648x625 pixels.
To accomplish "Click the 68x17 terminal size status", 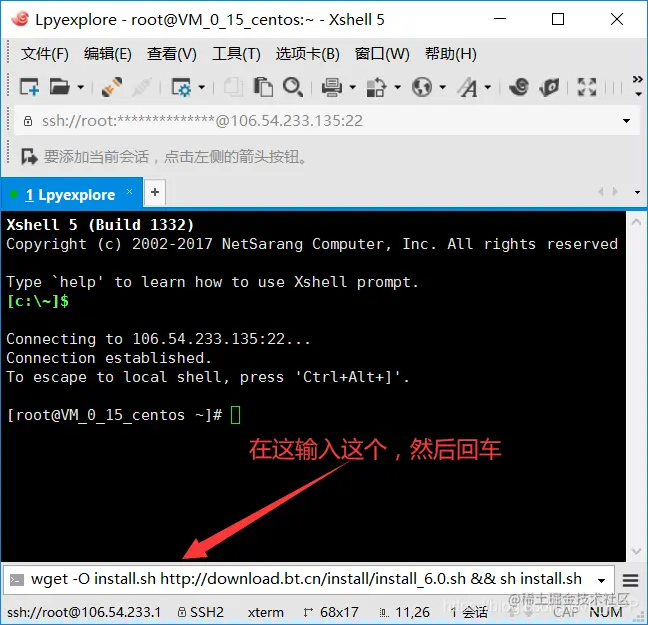I will tap(331, 612).
